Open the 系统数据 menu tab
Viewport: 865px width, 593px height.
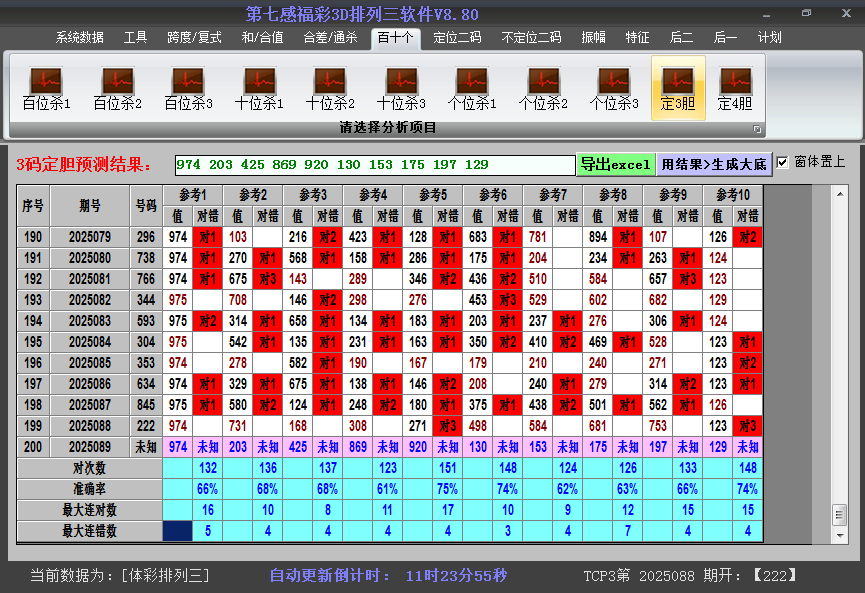pos(79,38)
